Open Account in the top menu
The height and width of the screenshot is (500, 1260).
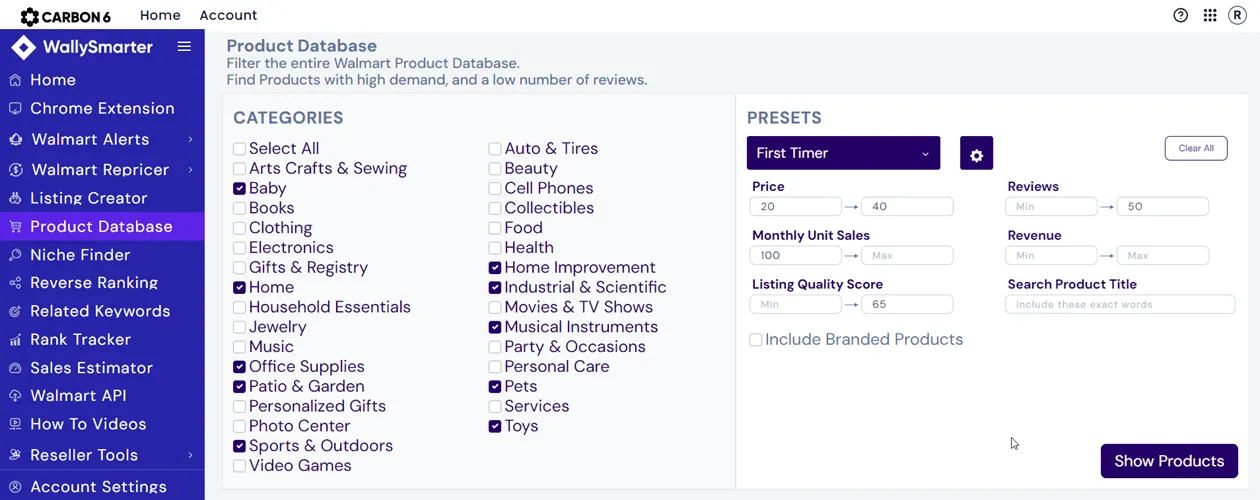click(x=228, y=15)
